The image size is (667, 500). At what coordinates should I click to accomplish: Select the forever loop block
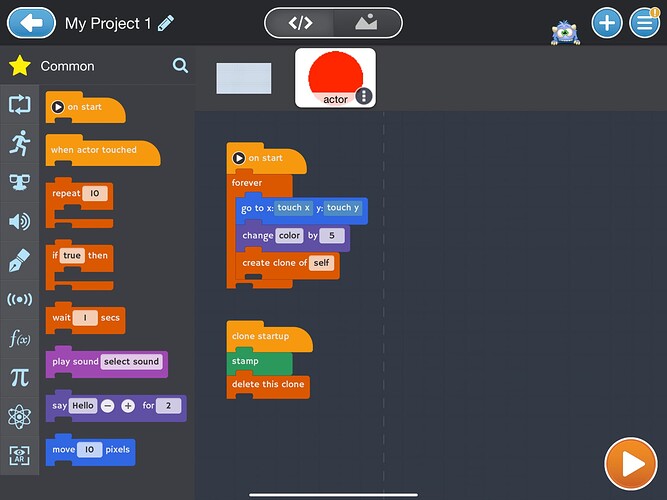259,183
